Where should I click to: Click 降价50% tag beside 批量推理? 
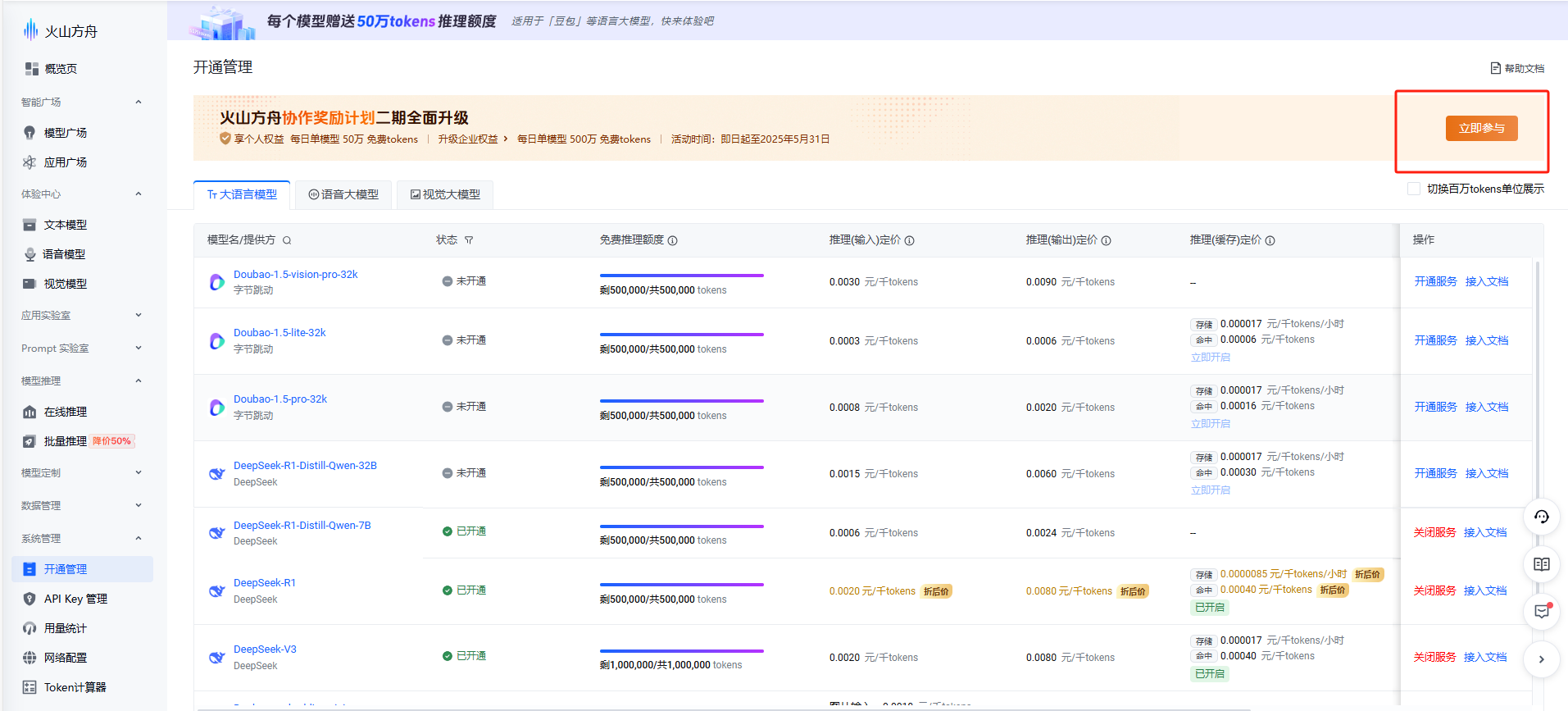111,441
